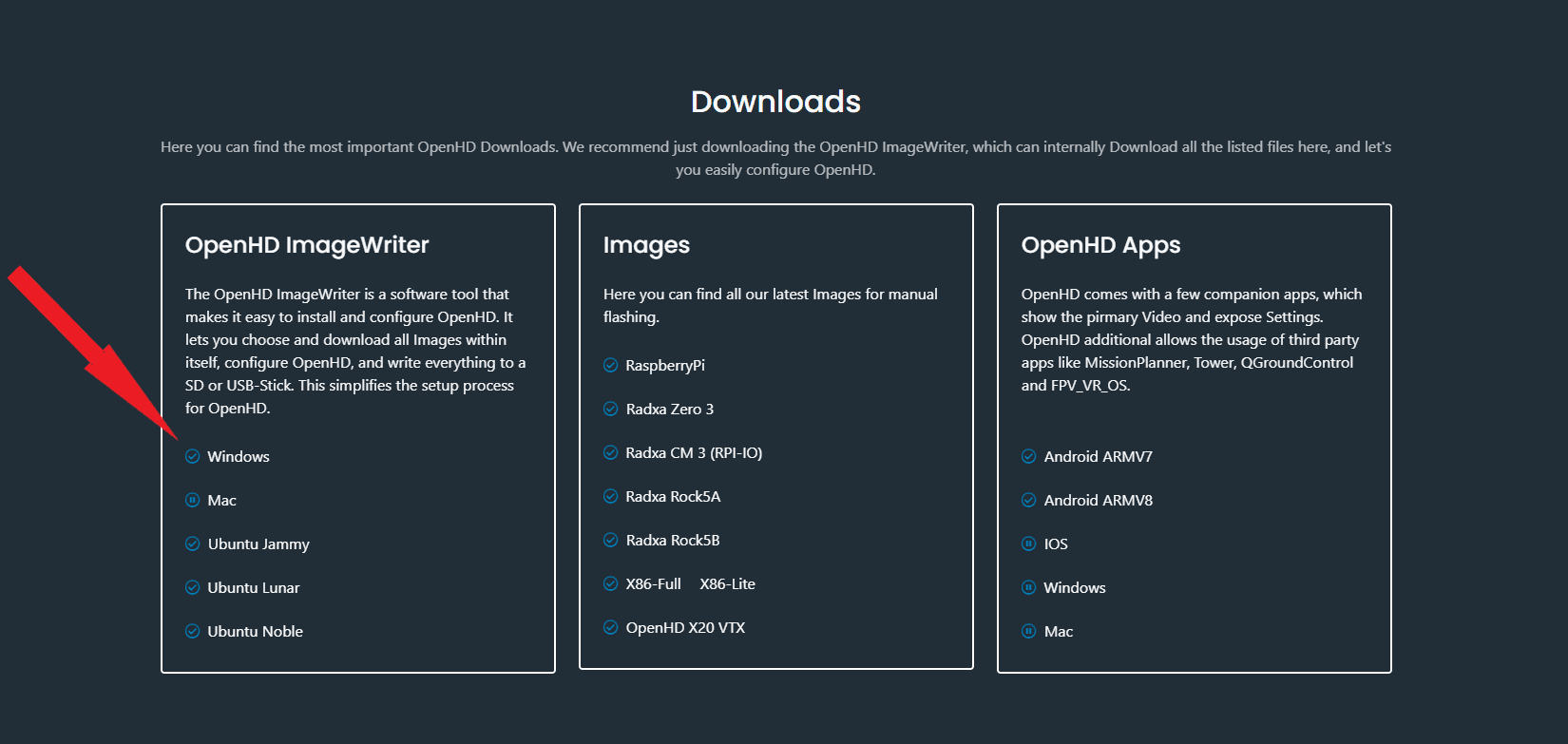Image resolution: width=1568 pixels, height=744 pixels.
Task: Click the Mac link under OpenHD Apps
Action: coord(1059,631)
